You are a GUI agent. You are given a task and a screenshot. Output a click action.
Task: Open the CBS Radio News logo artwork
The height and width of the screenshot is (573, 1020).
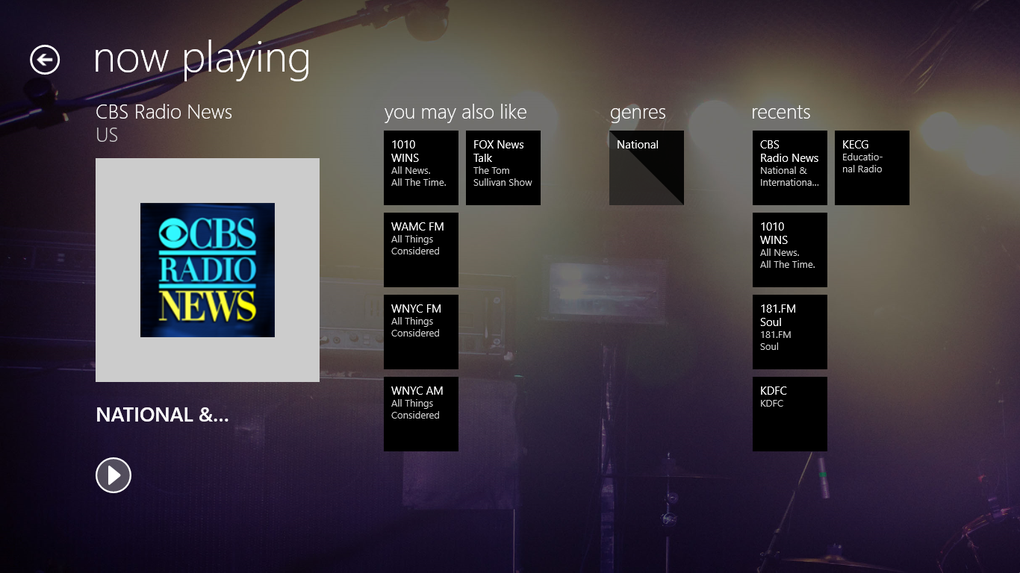click(x=208, y=270)
